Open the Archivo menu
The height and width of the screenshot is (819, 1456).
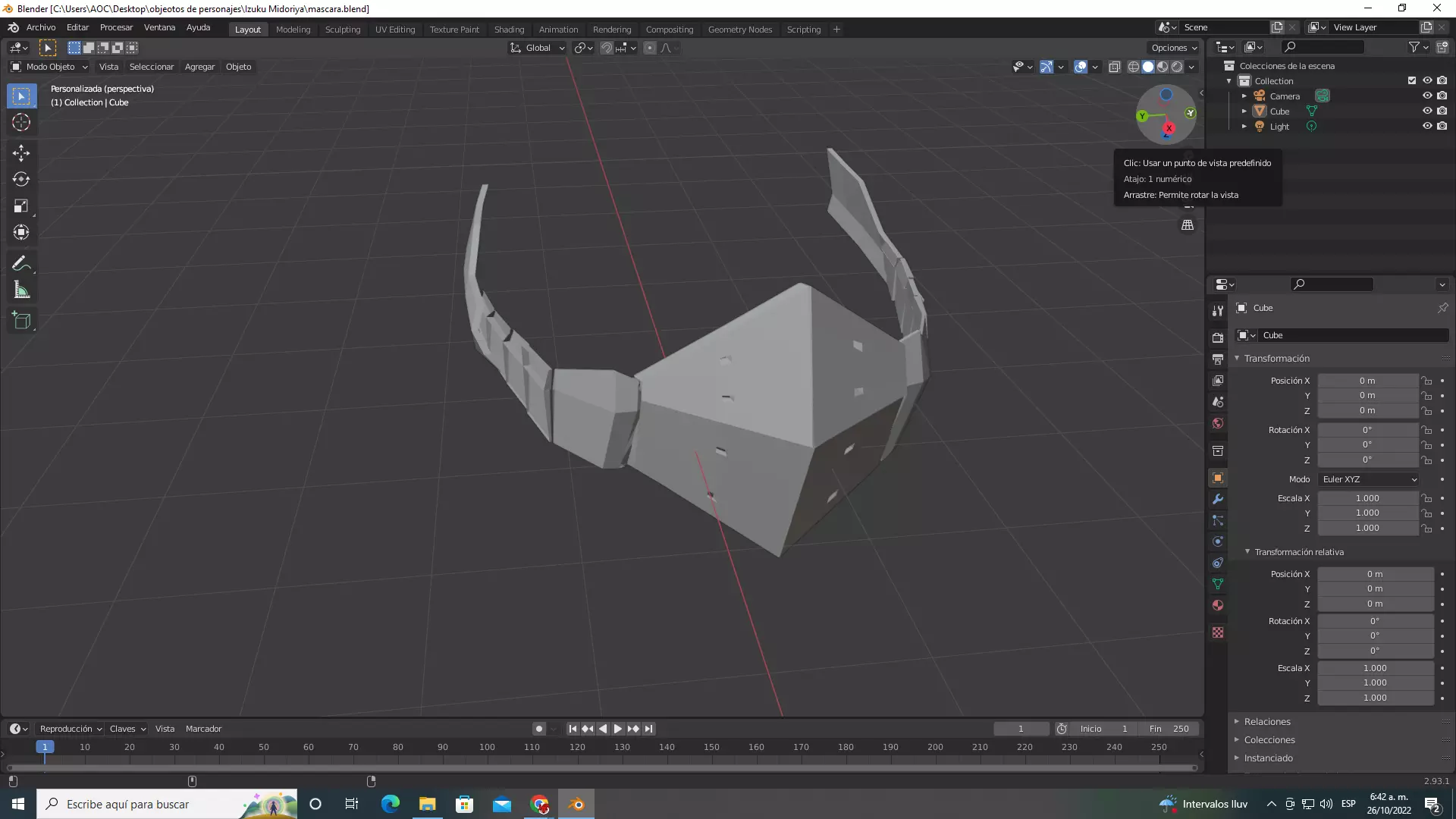click(x=41, y=27)
